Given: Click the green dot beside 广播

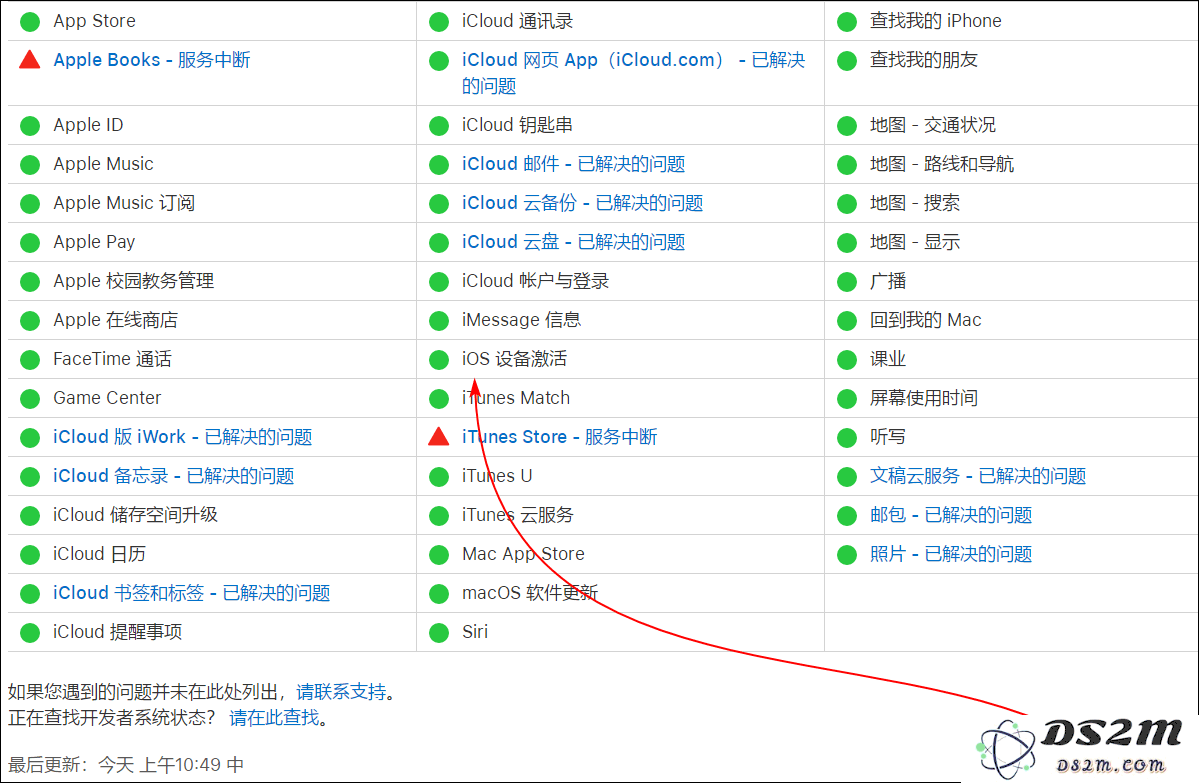Looking at the screenshot, I should point(847,281).
